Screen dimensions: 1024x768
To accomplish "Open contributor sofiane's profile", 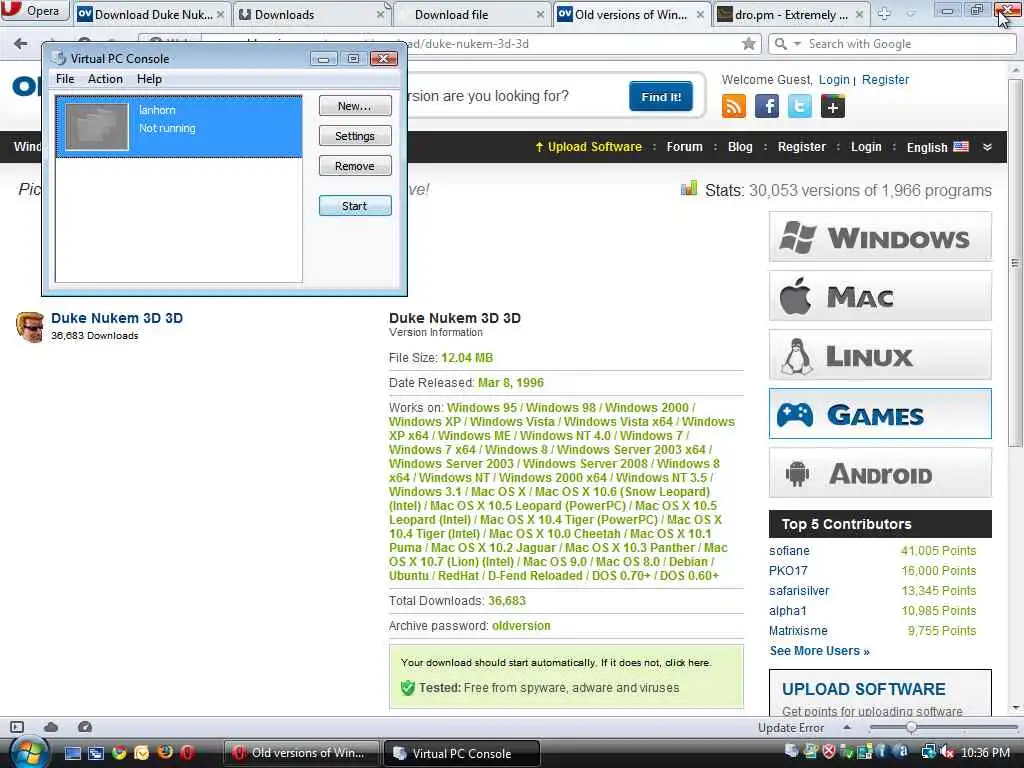I will [789, 551].
